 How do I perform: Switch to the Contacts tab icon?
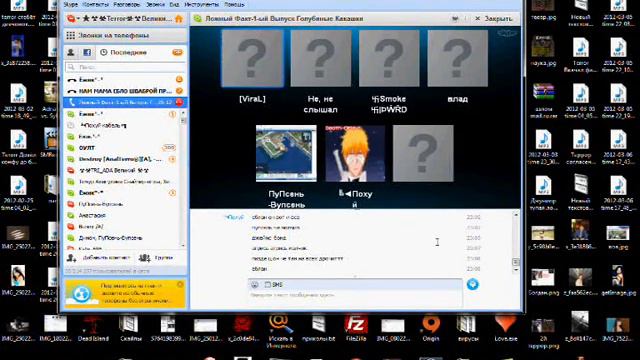pyautogui.click(x=71, y=52)
